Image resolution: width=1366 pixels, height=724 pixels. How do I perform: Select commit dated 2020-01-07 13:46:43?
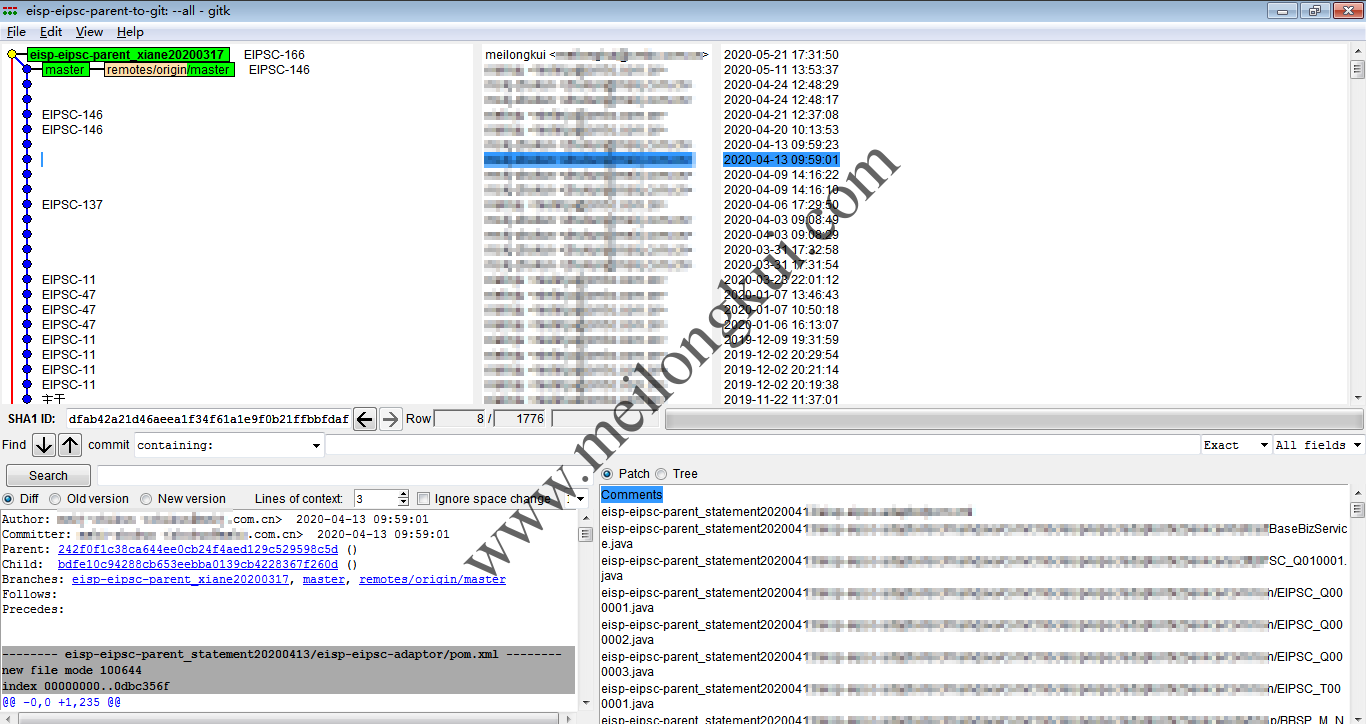[x=781, y=295]
